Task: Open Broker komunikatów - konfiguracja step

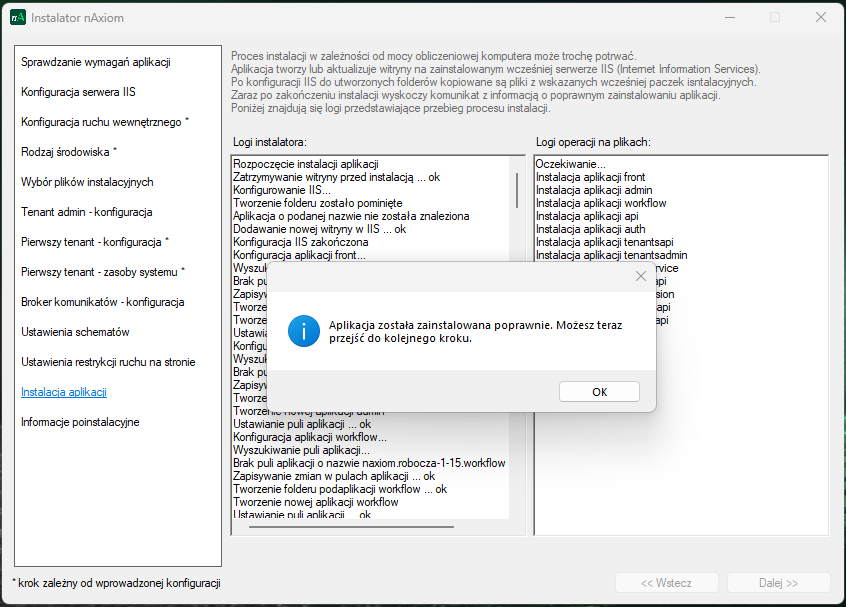Action: 102,302
